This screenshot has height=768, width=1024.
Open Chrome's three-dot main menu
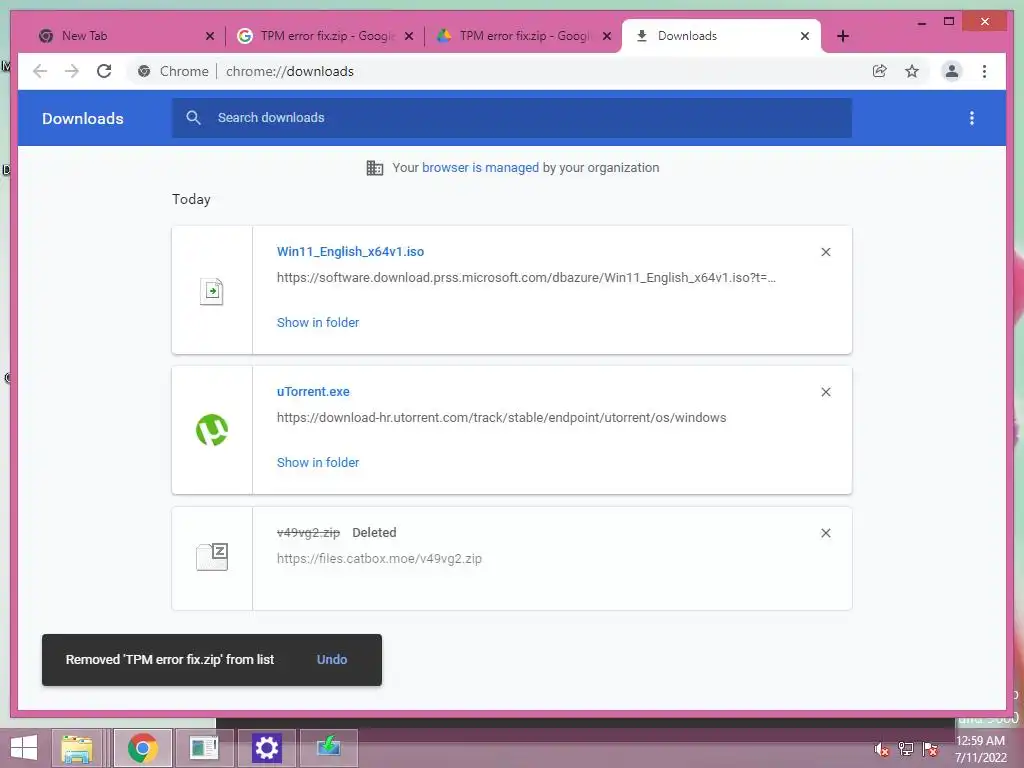[984, 71]
